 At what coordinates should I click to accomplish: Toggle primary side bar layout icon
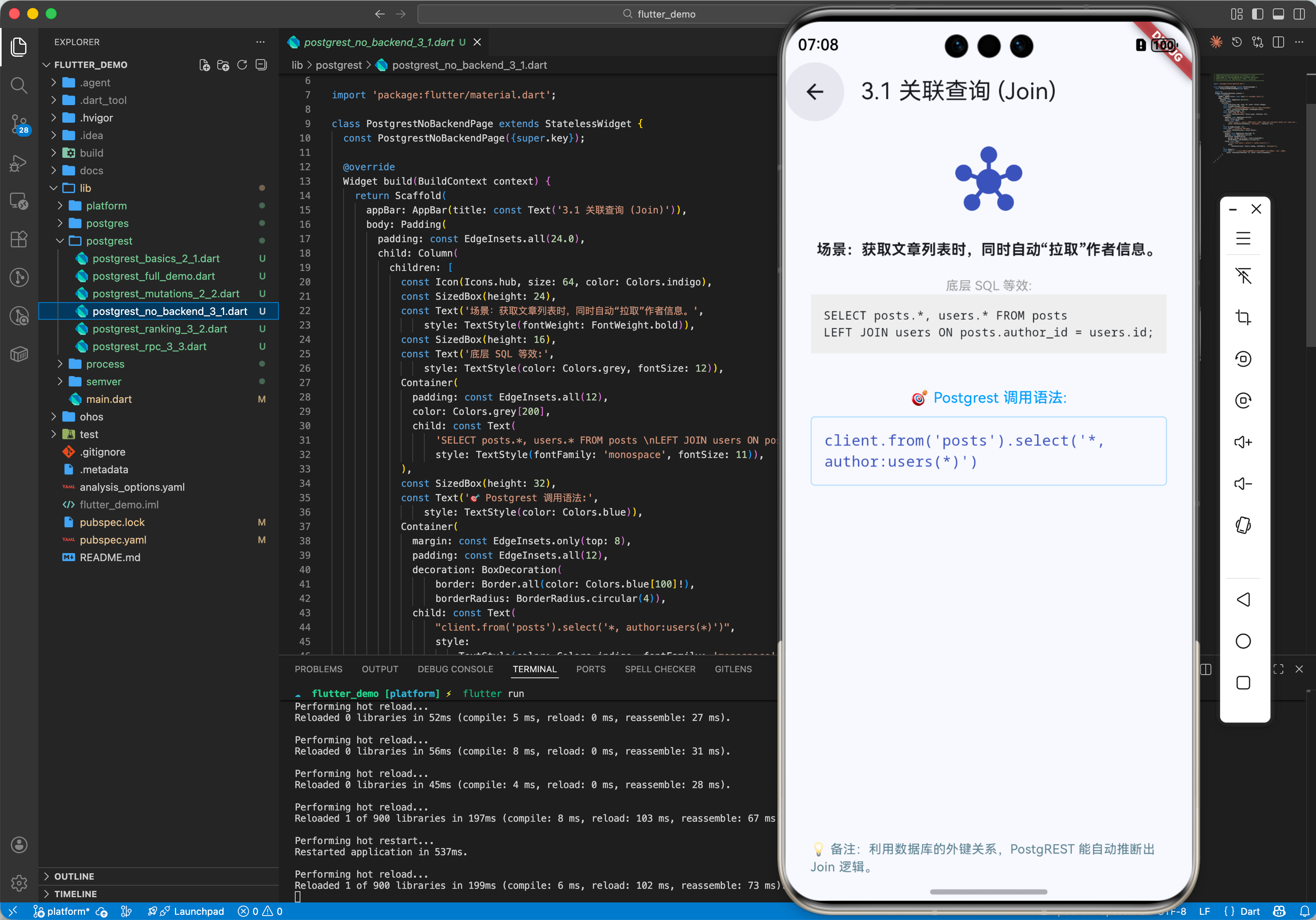click(1258, 14)
